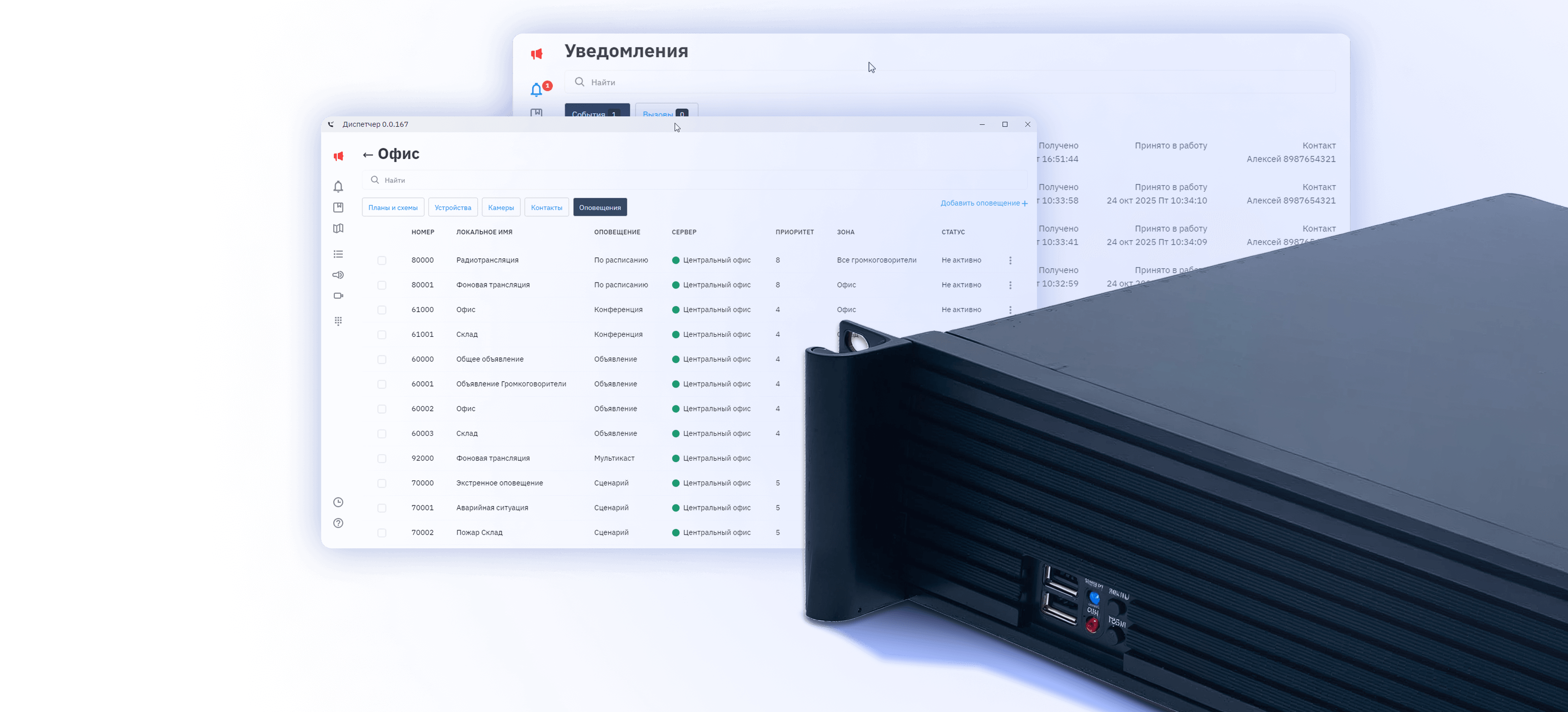Check the box for row 80000 Радиотрансляция

point(382,260)
